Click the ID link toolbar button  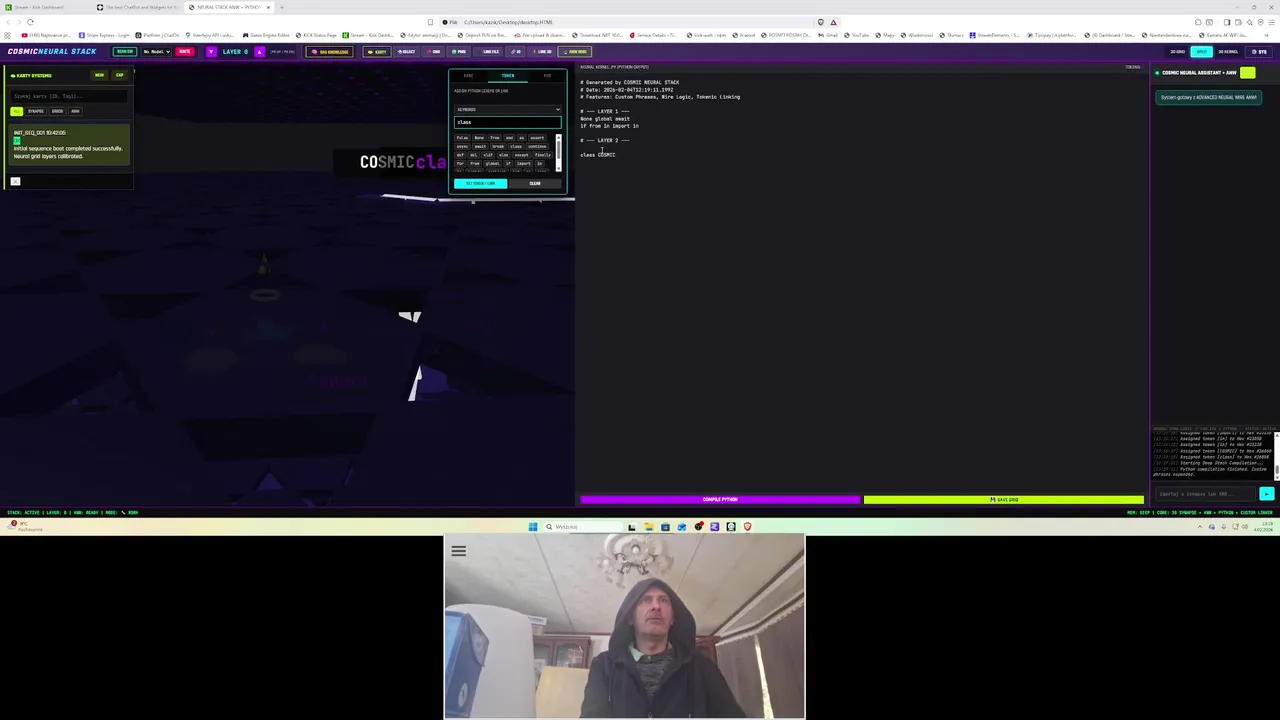(x=517, y=51)
